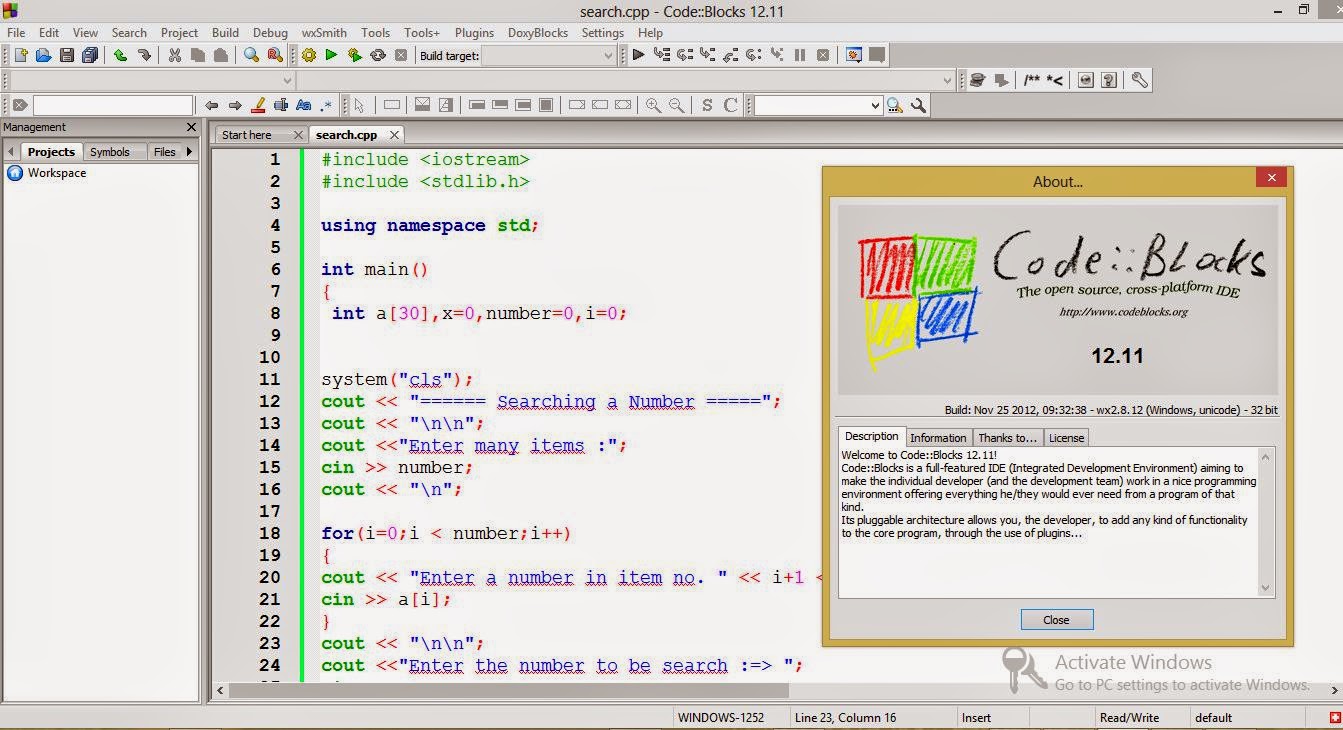Open the wxSmith menu
Viewport: 1343px width, 730px height.
coord(324,33)
